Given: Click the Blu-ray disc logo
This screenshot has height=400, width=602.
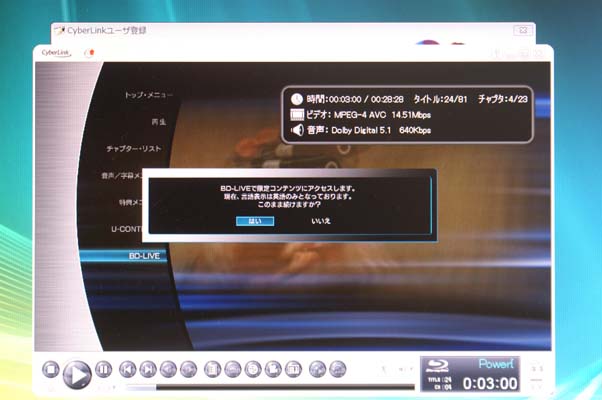Looking at the screenshot, I should pos(438,366).
